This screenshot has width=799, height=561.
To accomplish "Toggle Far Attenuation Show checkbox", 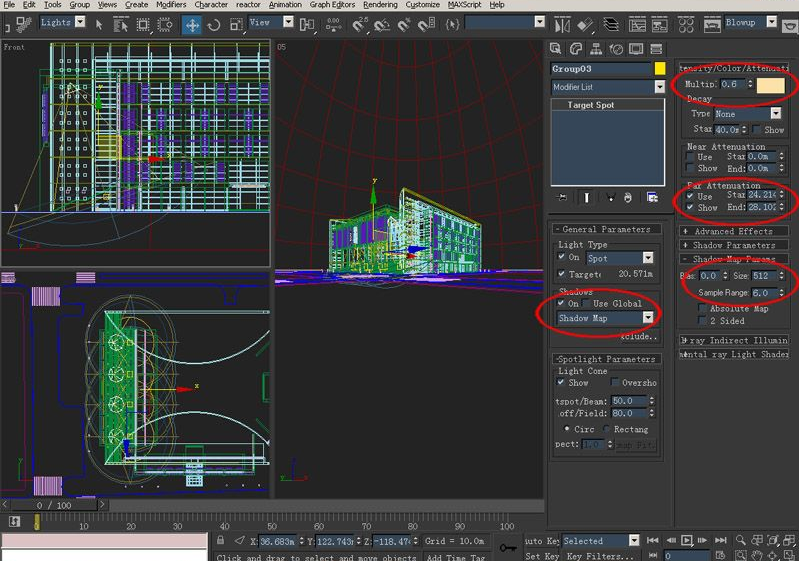I will (690, 207).
